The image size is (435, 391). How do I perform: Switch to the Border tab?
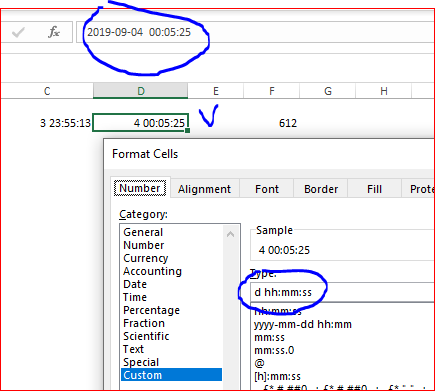click(321, 189)
